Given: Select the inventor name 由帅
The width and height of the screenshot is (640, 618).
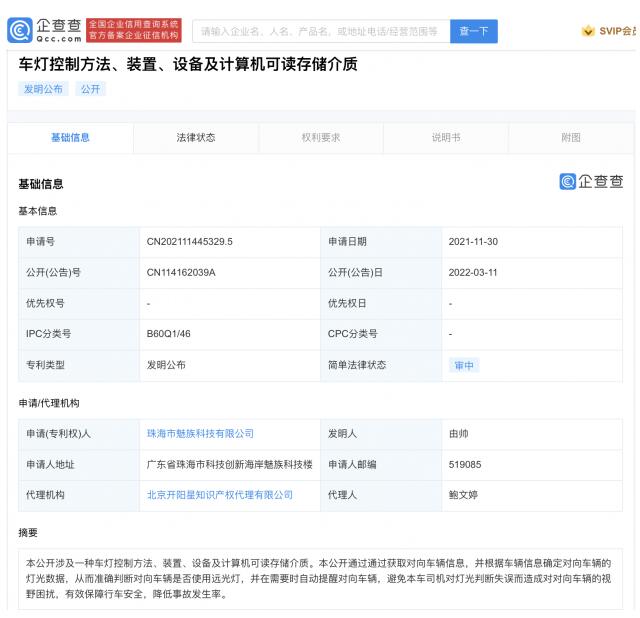Looking at the screenshot, I should tap(458, 433).
